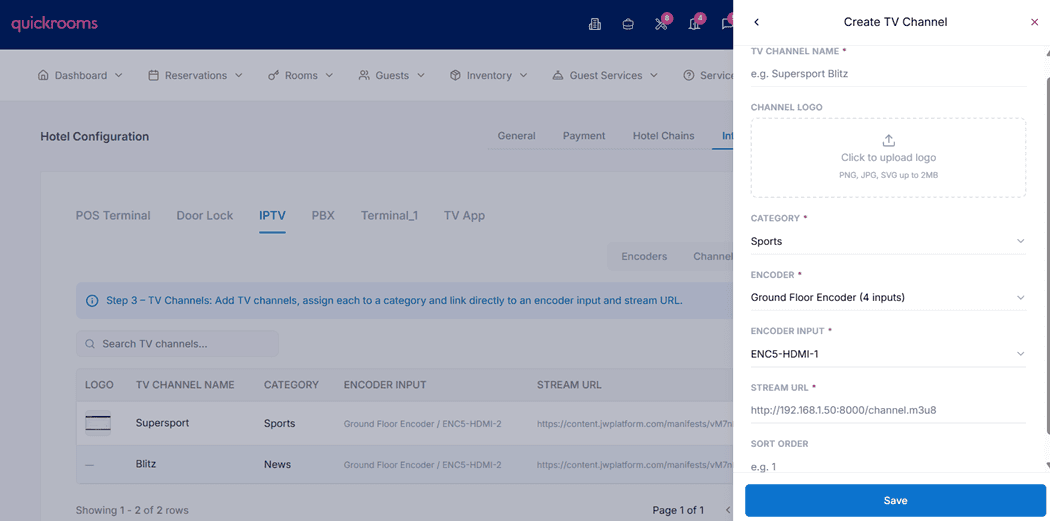1050x521 pixels.
Task: Expand the Reservations chevron
Action: point(238,76)
